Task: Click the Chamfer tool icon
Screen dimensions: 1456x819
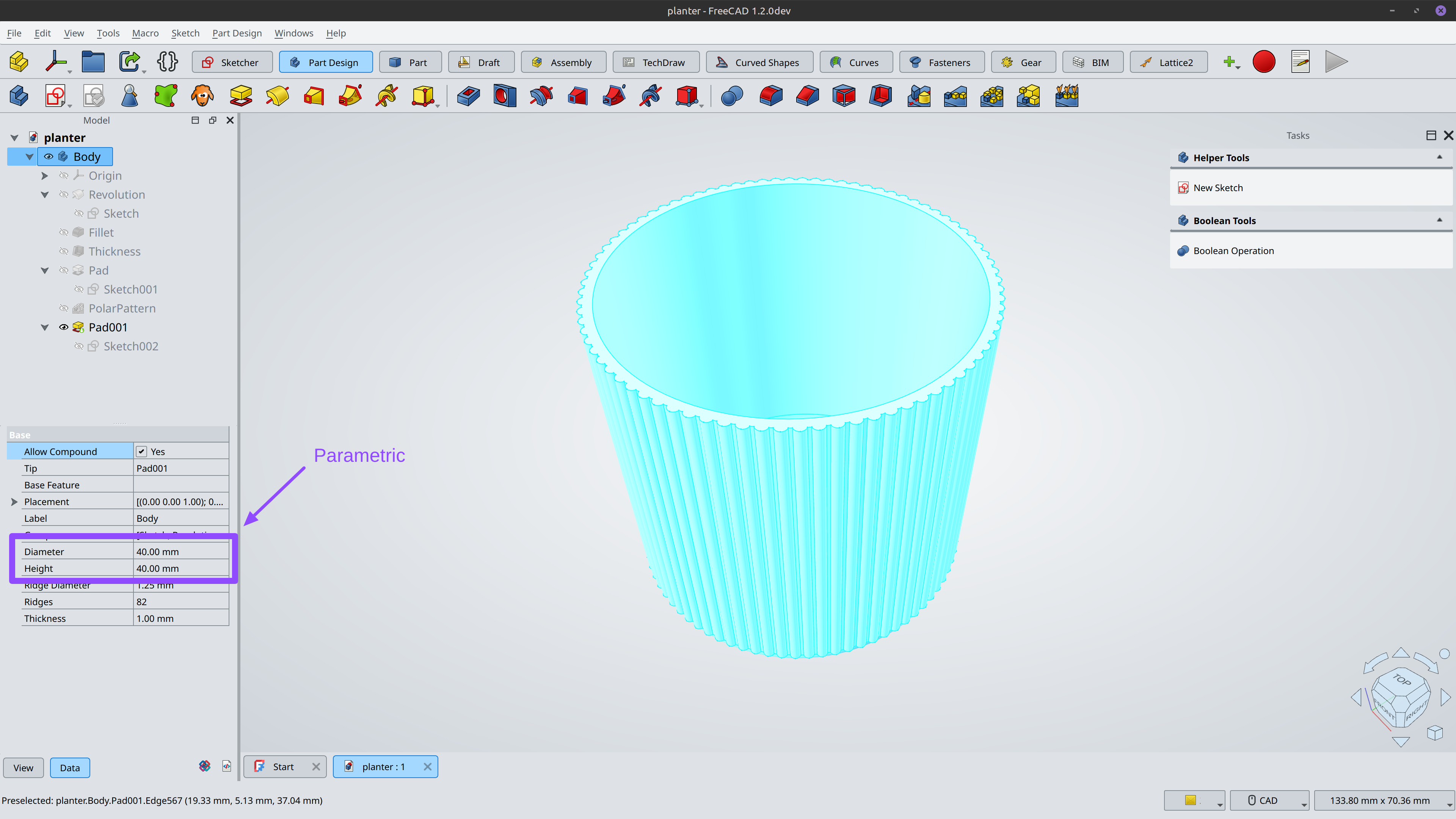Action: [808, 96]
